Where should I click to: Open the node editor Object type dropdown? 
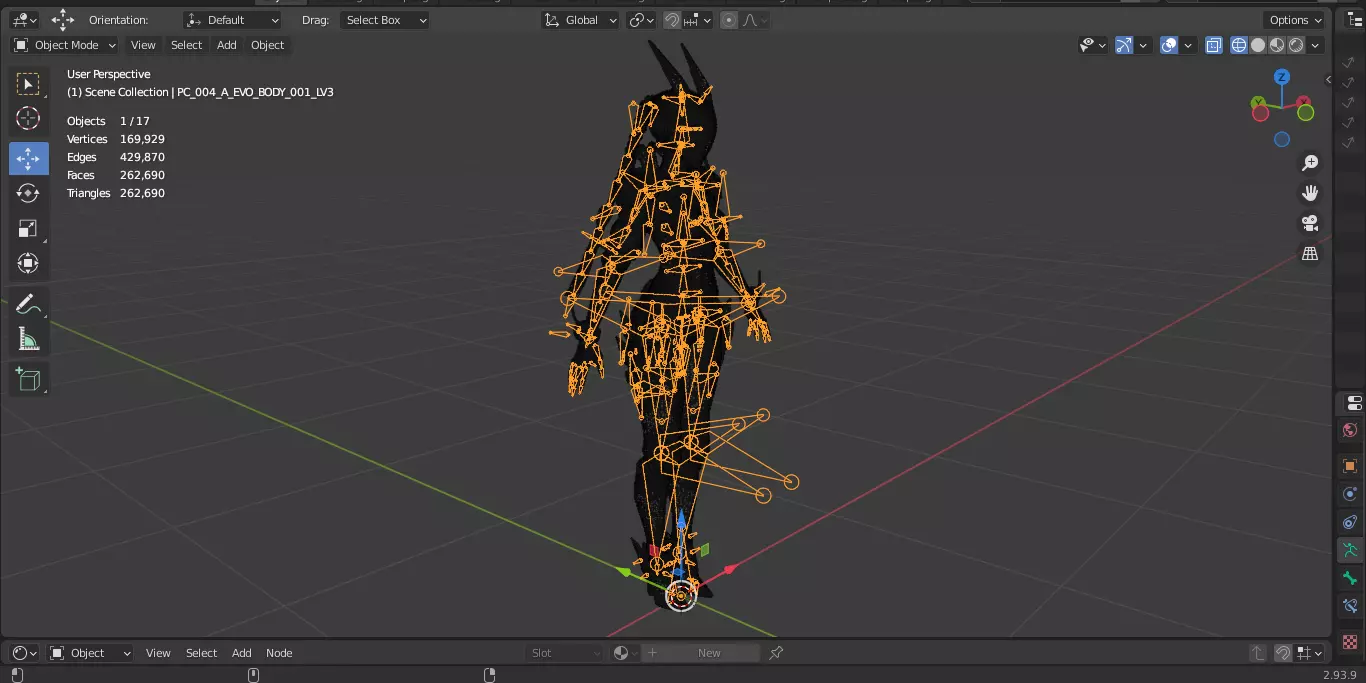pyautogui.click(x=91, y=653)
